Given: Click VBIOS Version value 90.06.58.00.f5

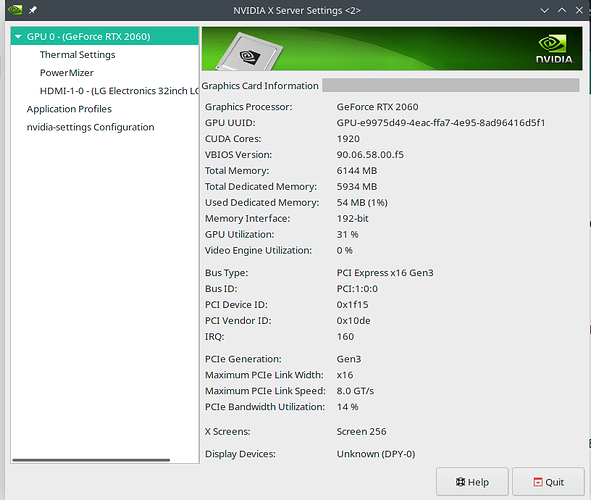Looking at the screenshot, I should pyautogui.click(x=370, y=154).
